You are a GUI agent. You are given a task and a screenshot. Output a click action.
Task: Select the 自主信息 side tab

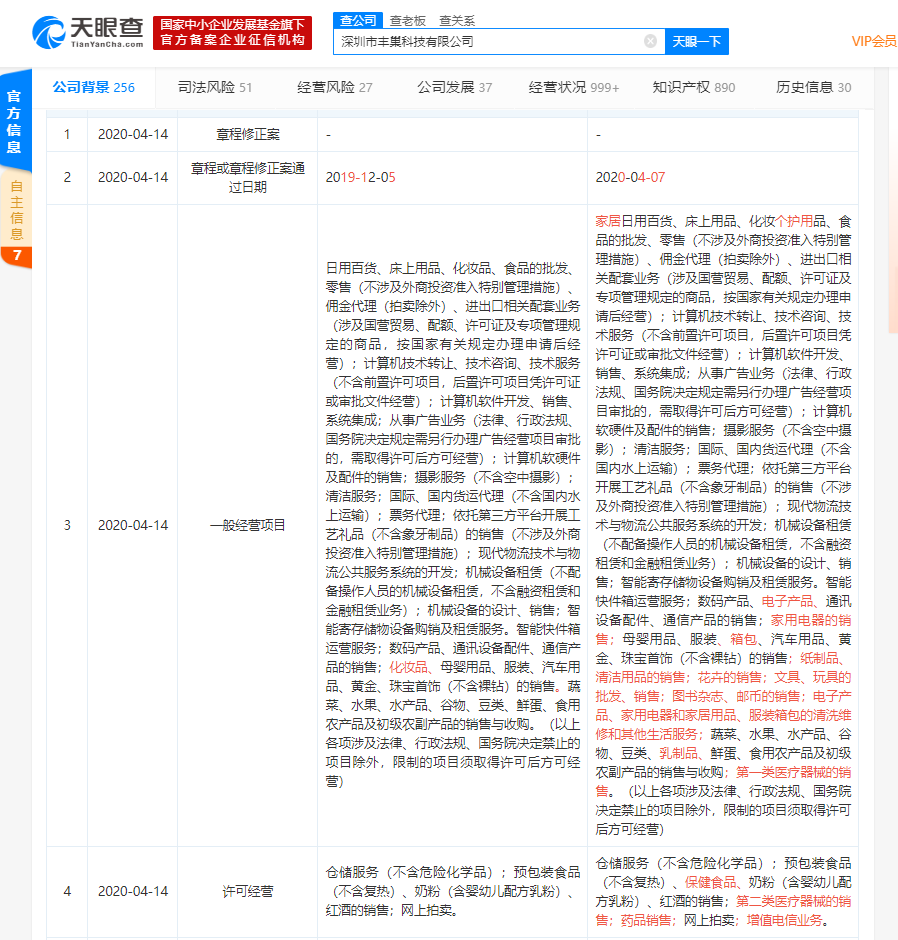click(15, 210)
